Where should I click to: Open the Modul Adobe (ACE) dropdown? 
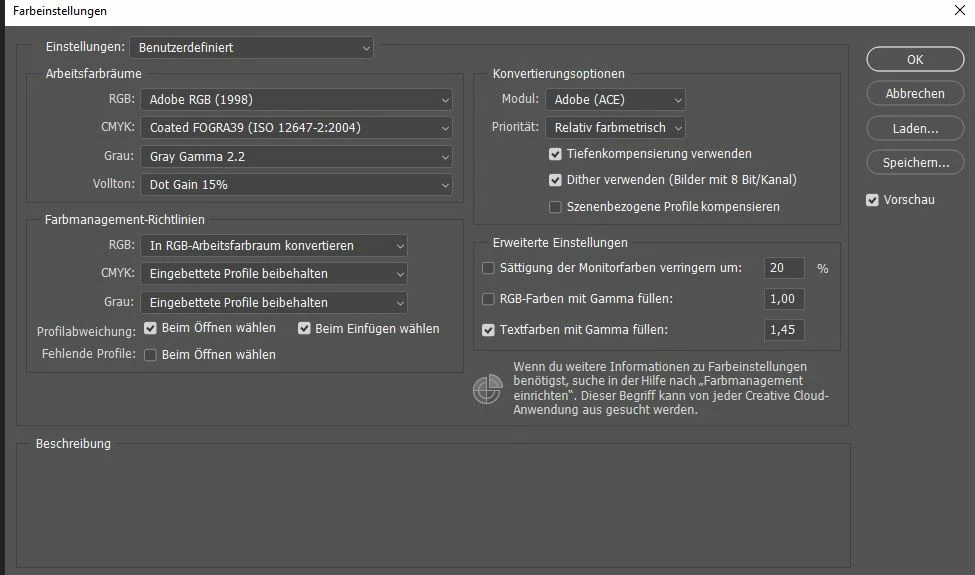615,99
